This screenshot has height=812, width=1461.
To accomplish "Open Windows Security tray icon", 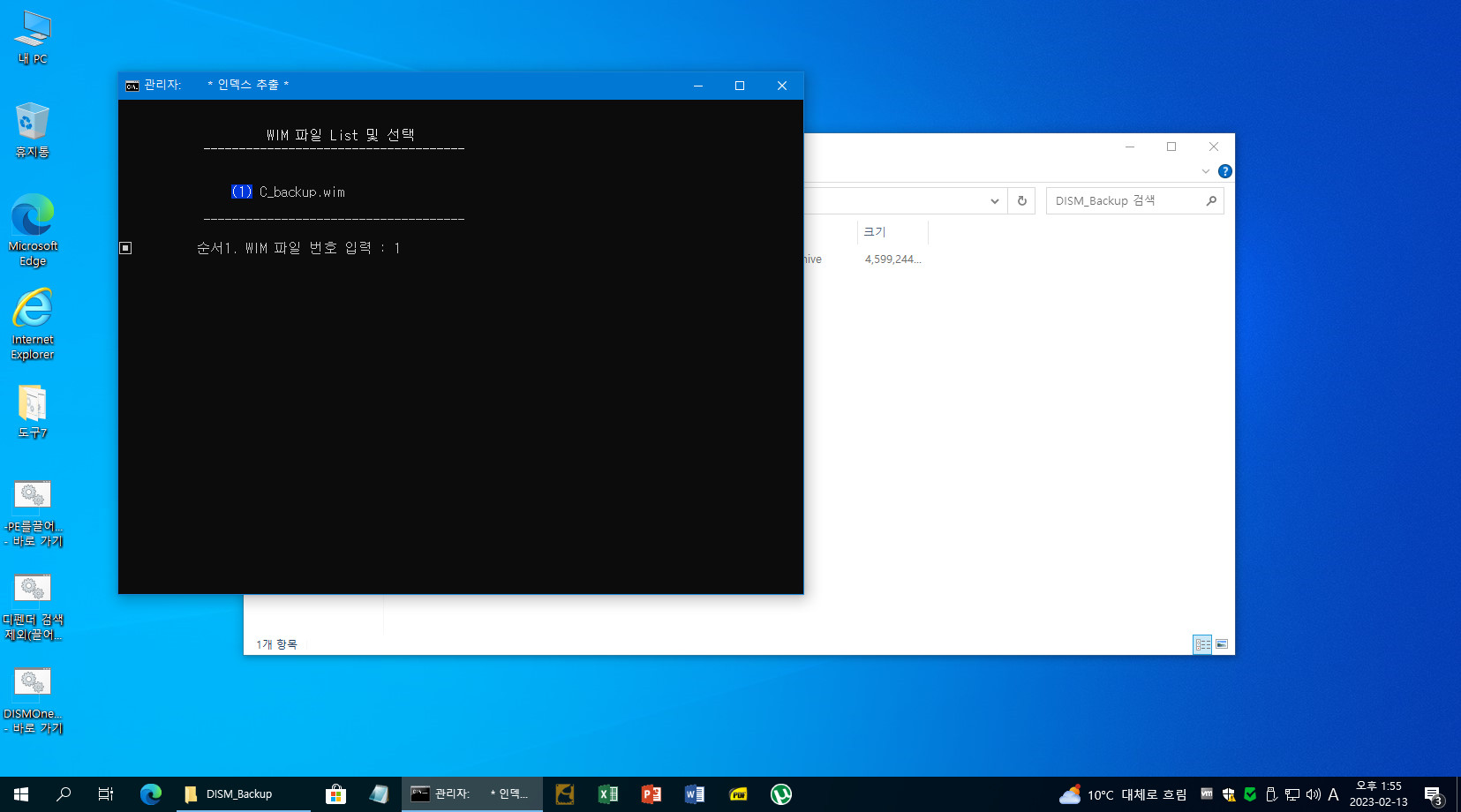I will [1229, 794].
